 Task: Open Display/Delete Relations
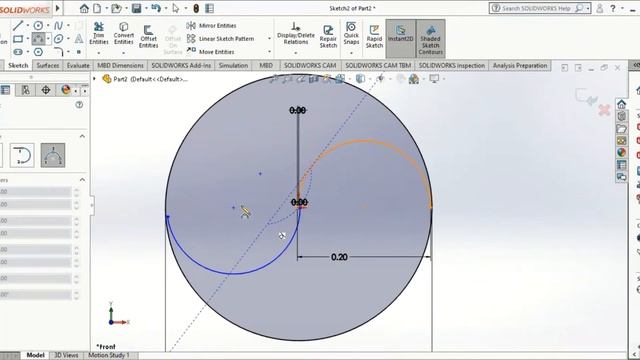(296, 33)
